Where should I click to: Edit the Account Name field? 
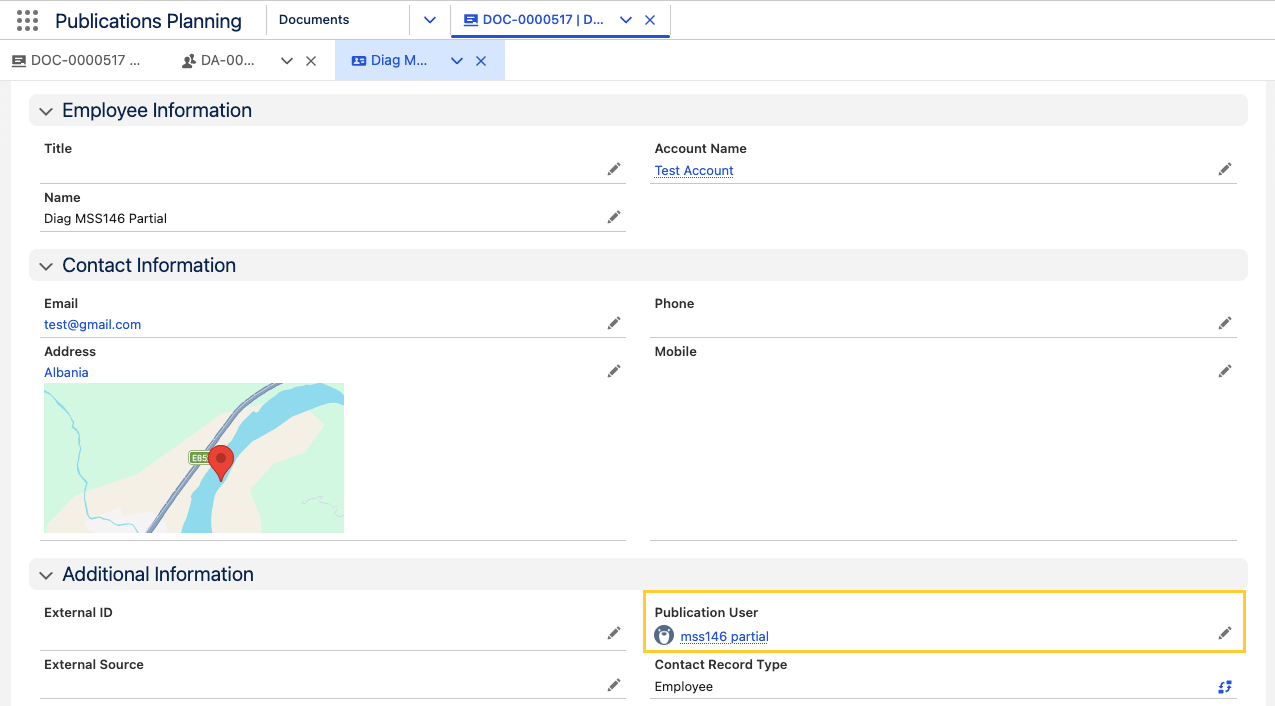click(1224, 169)
